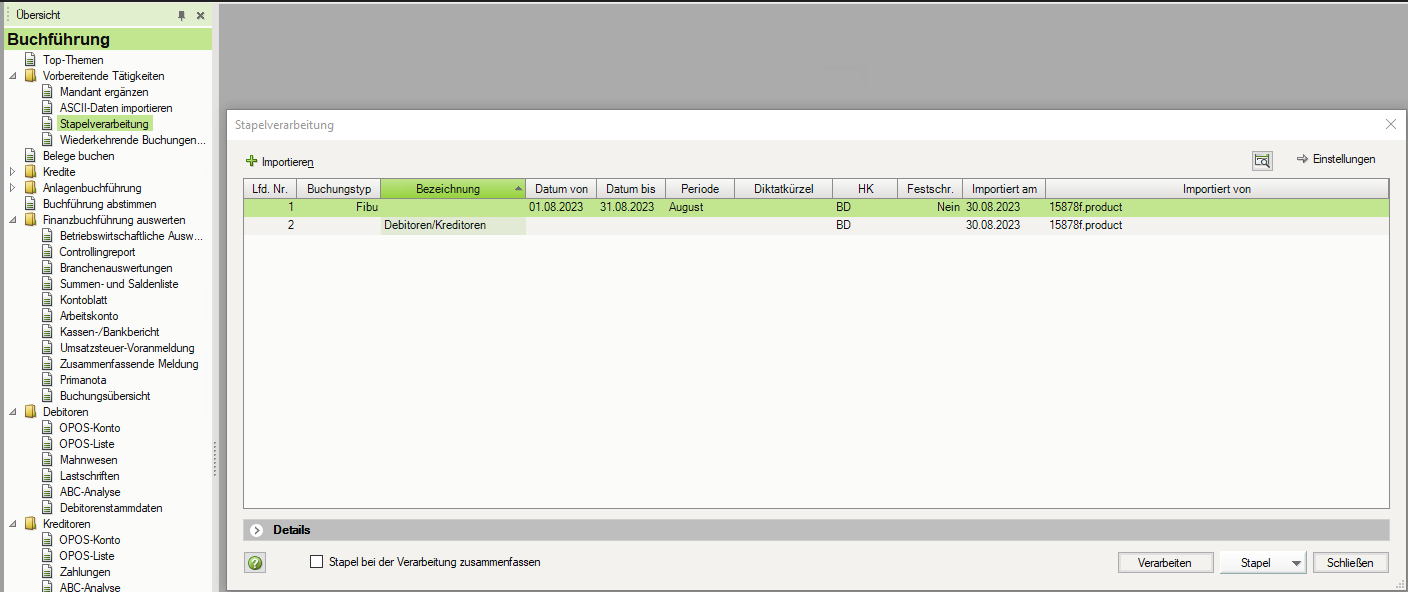Collapse the Finanzbuchführung auswerten tree node
Image resolution: width=1408 pixels, height=592 pixels.
pos(12,220)
